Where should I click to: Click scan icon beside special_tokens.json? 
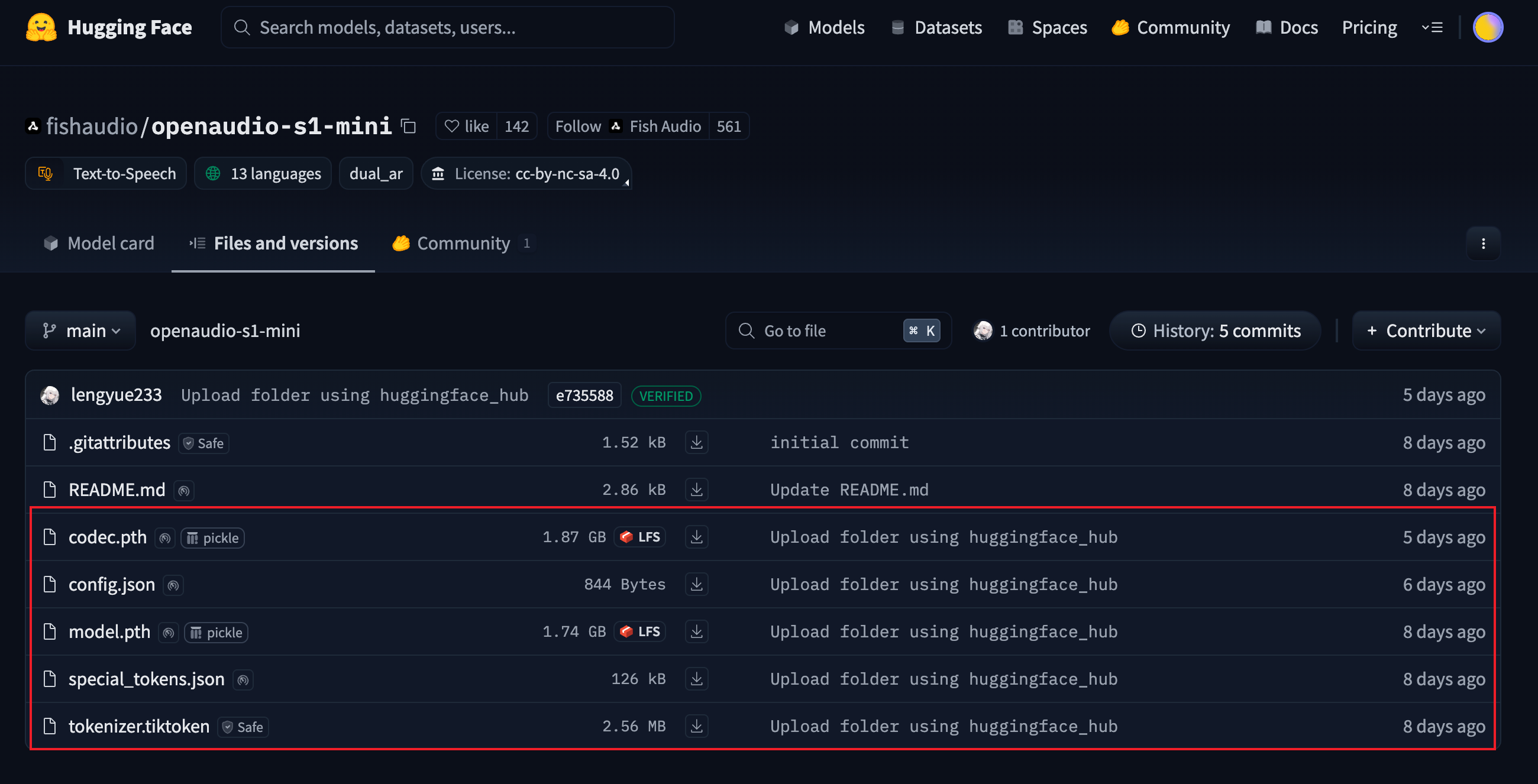(243, 679)
